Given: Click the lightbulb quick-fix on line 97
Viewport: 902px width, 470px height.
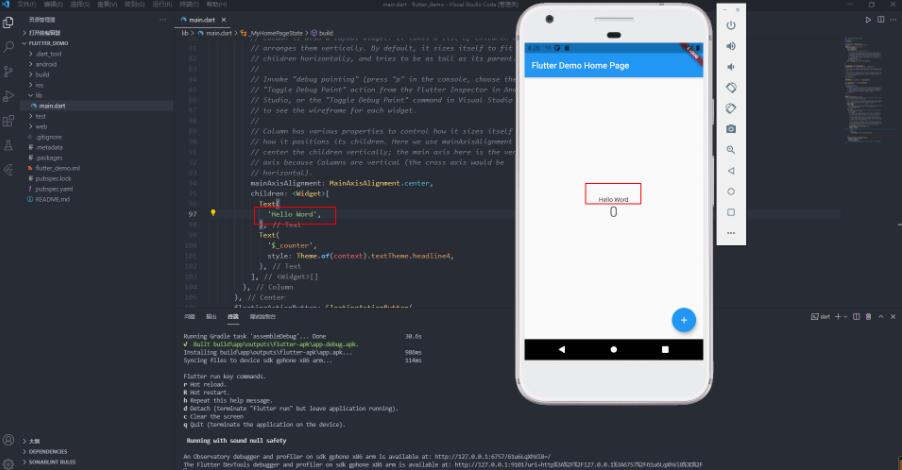Looking at the screenshot, I should tap(213, 213).
